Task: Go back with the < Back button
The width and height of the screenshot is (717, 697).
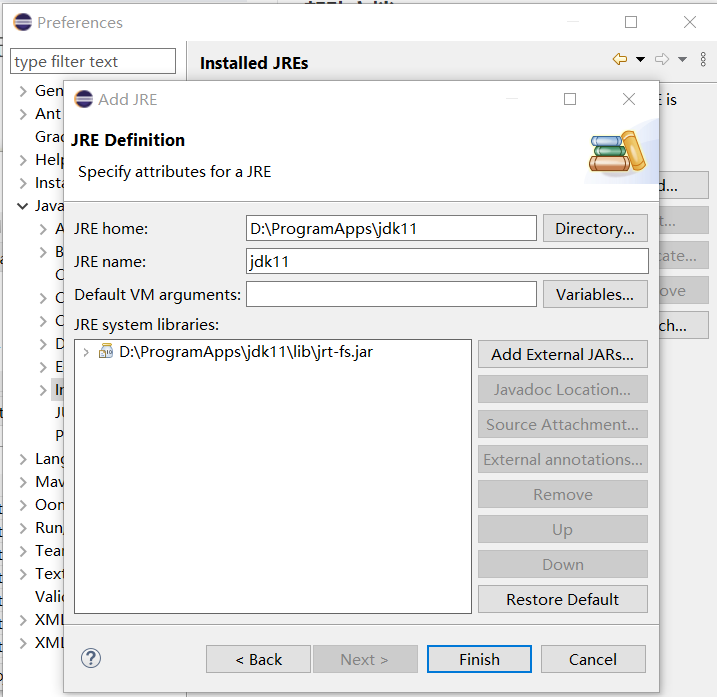Action: coord(258,659)
